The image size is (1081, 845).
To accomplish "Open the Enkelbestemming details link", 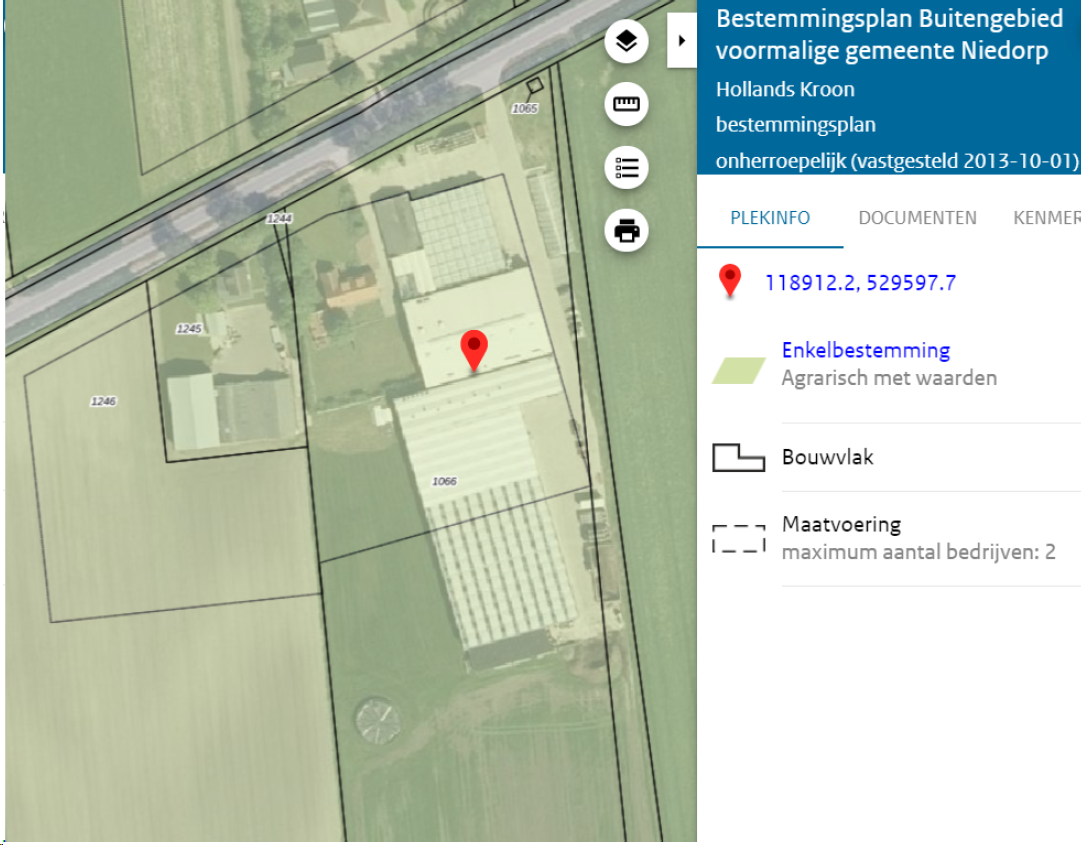I will point(866,350).
